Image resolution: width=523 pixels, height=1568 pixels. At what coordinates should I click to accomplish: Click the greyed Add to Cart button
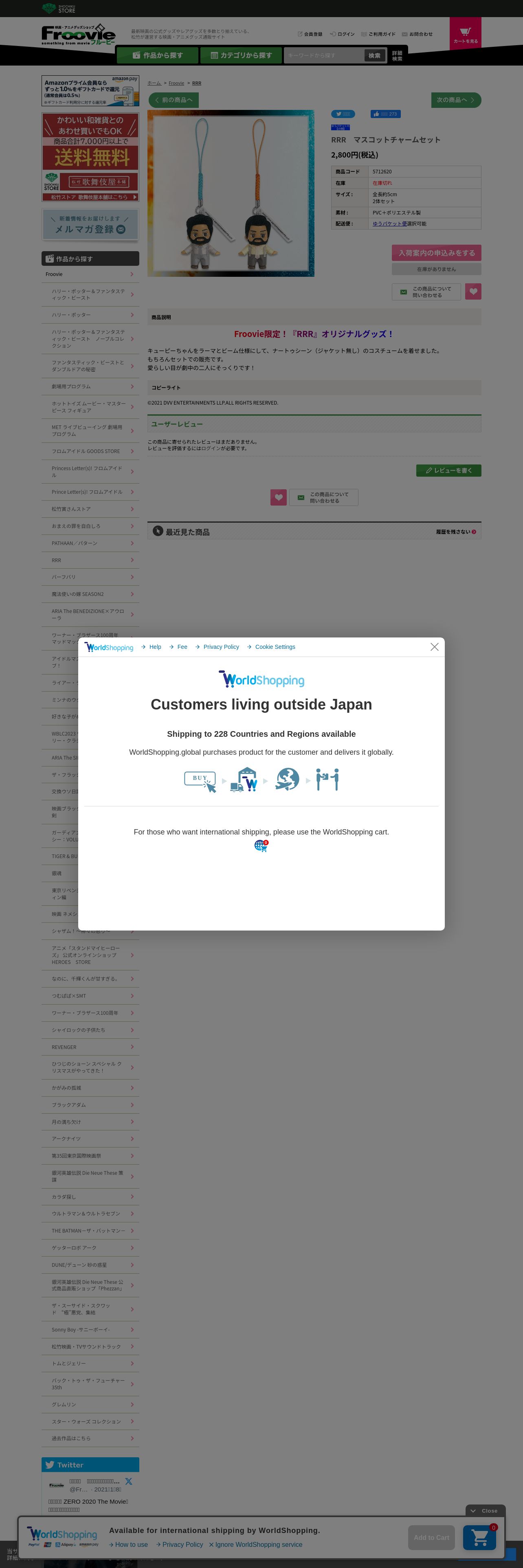[432, 1537]
